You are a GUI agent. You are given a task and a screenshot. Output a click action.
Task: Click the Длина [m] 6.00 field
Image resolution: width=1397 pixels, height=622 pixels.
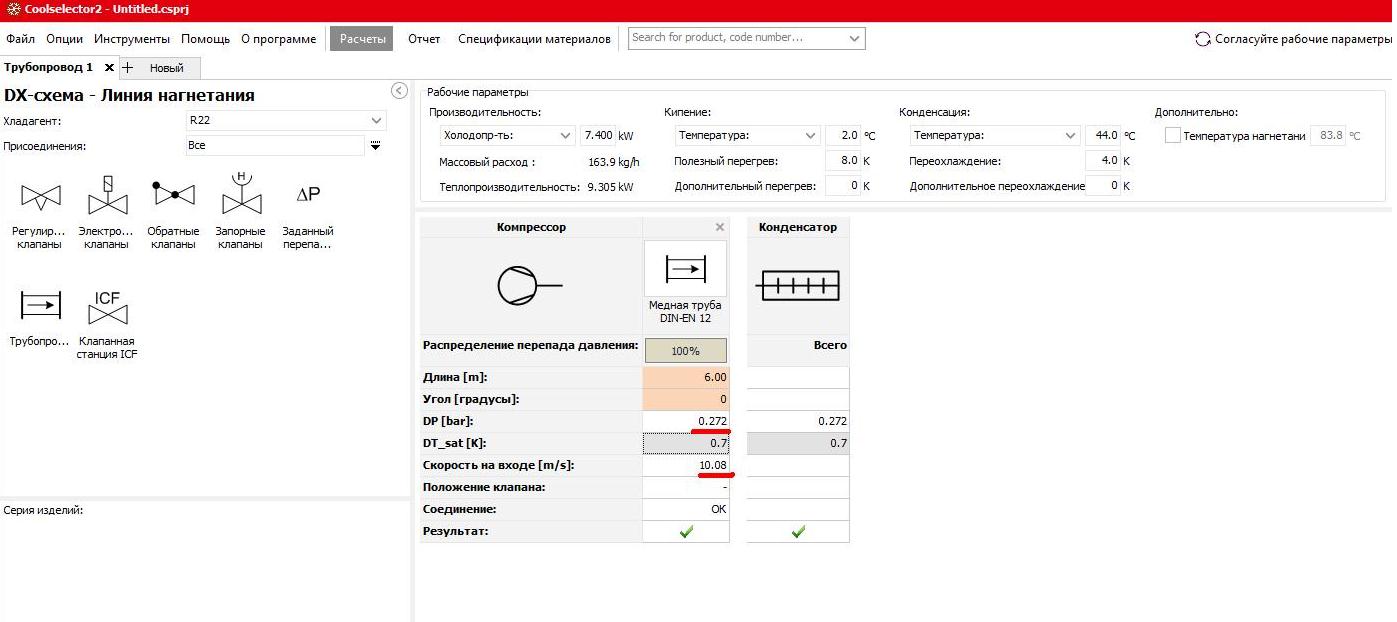[686, 377]
